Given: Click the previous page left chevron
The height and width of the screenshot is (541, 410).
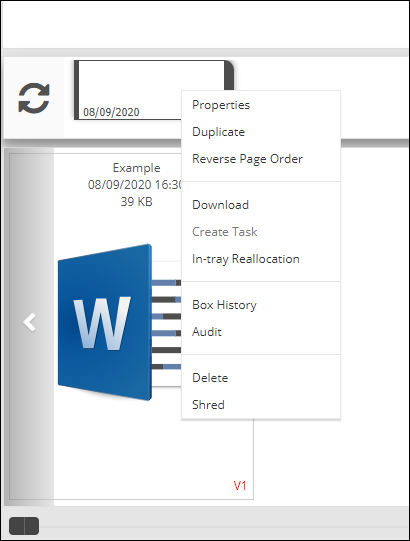Looking at the screenshot, I should (30, 322).
